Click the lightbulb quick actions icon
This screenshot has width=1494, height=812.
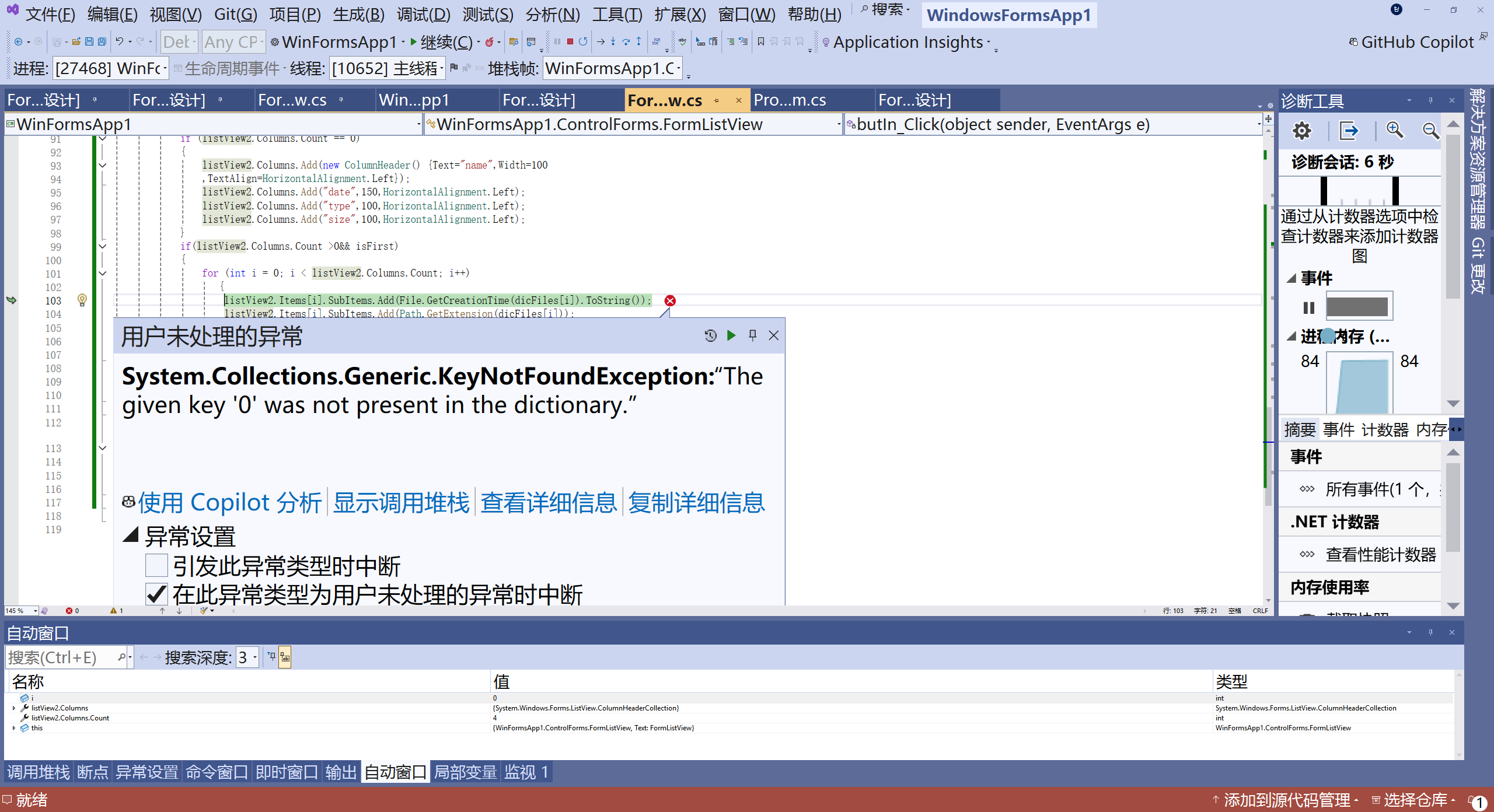[x=82, y=300]
